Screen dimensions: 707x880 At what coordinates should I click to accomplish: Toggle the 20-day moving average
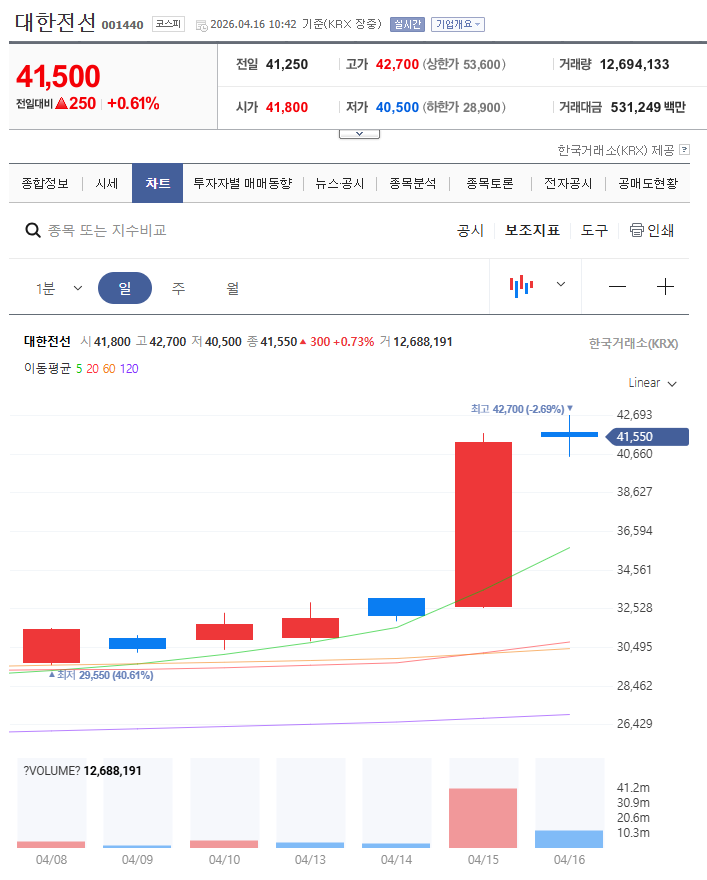tap(93, 369)
